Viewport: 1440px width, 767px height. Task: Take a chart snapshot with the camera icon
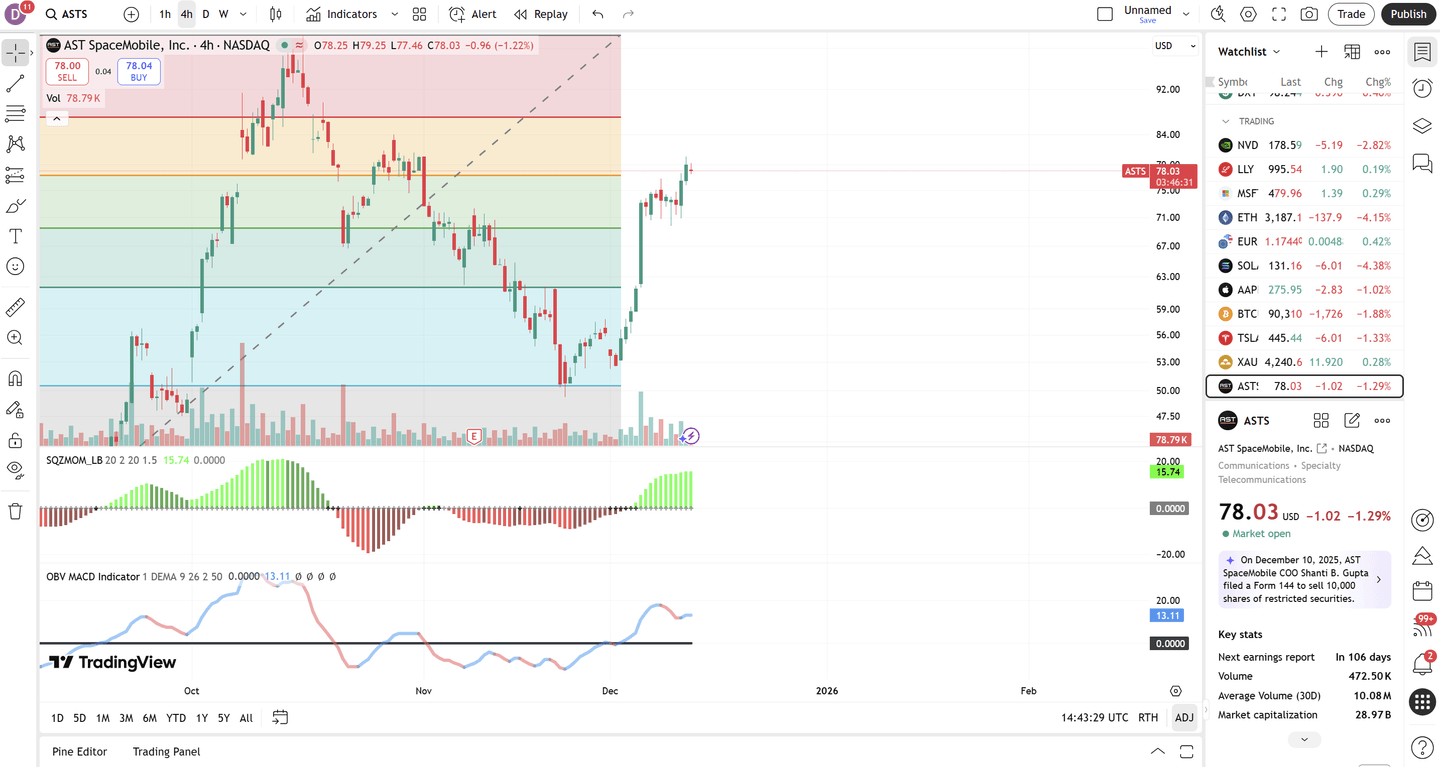click(1309, 14)
